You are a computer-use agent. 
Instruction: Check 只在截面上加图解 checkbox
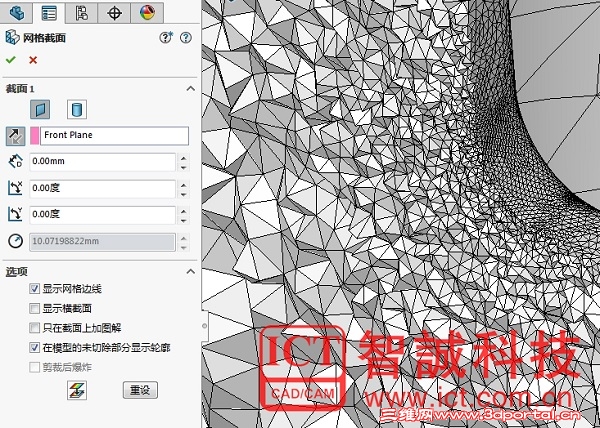[34, 328]
